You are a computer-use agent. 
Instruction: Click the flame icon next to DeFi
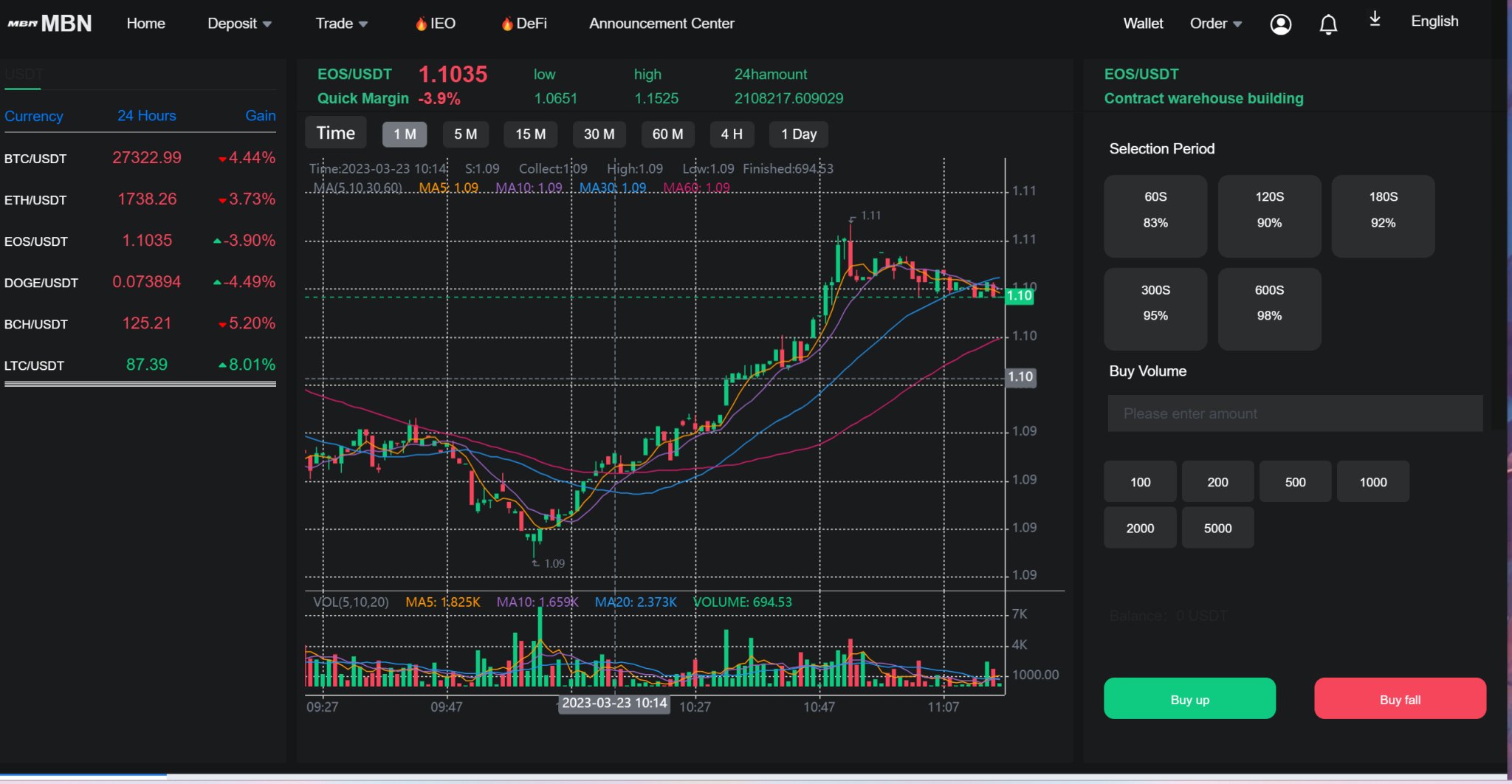pos(506,23)
